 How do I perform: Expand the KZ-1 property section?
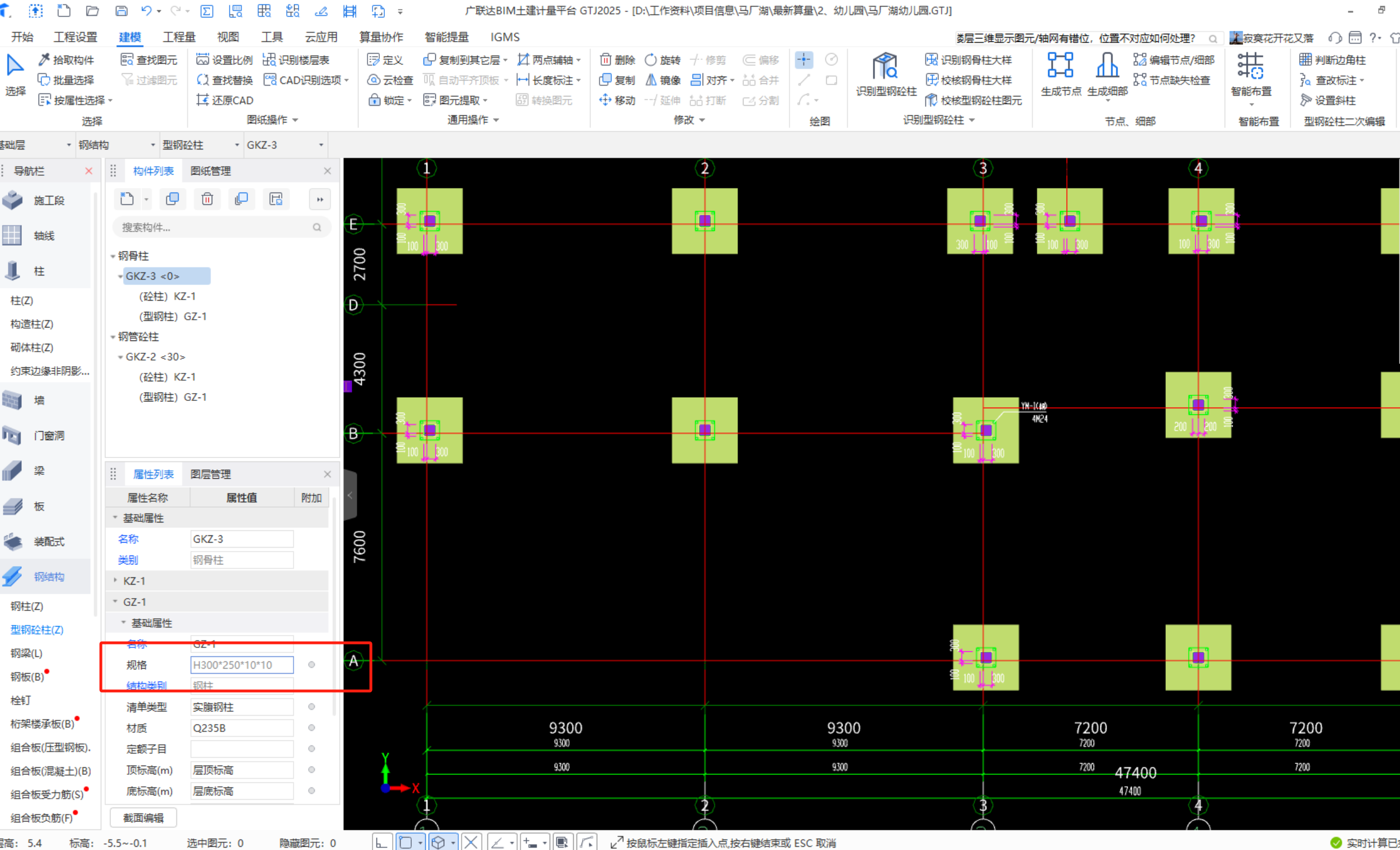point(115,580)
